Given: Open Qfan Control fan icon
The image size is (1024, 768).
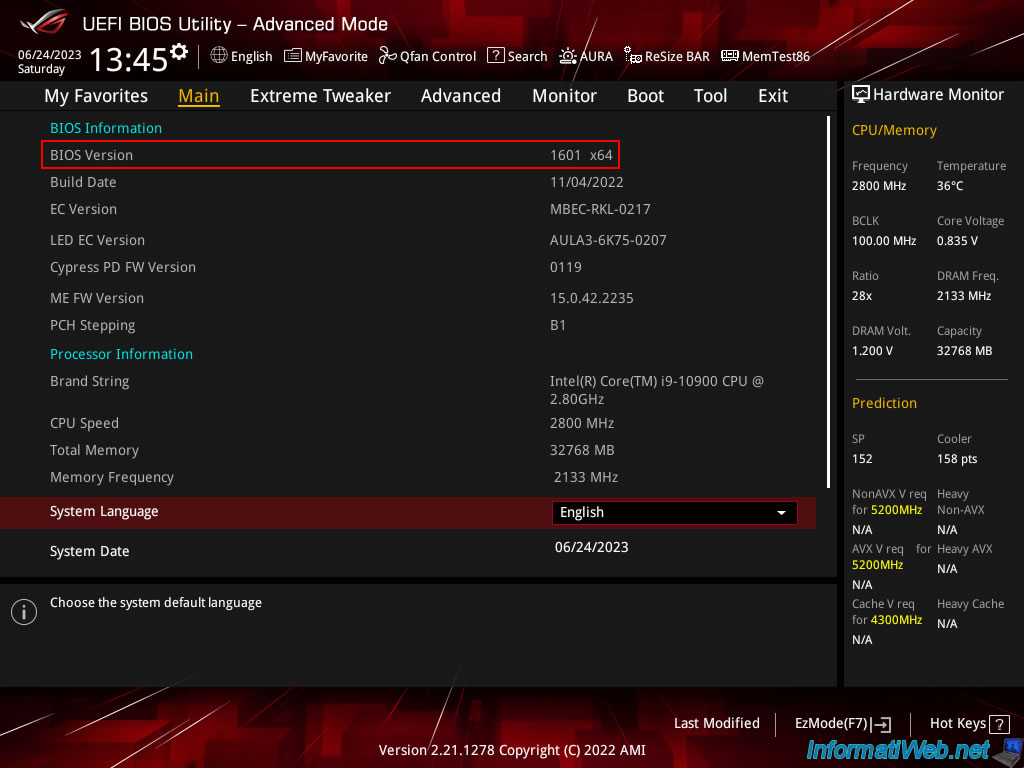Looking at the screenshot, I should click(388, 56).
